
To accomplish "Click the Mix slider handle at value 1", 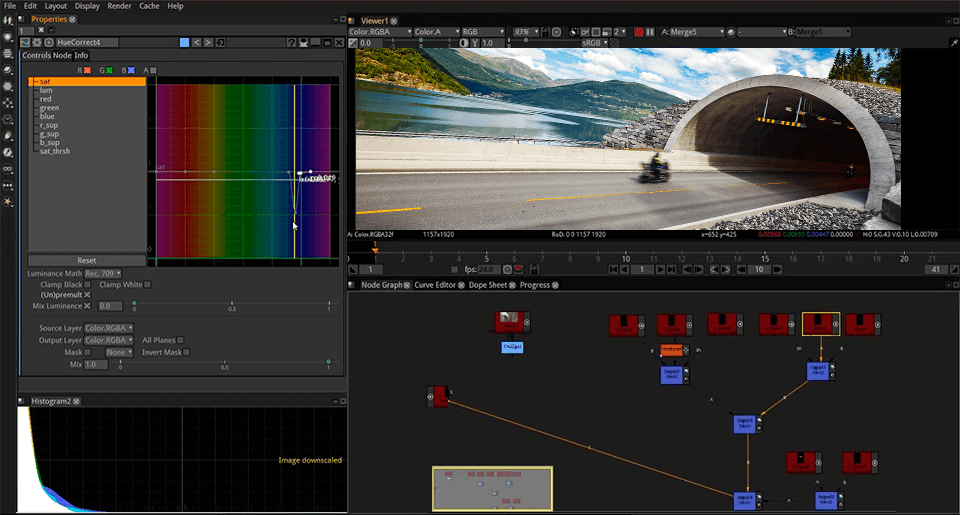I will point(329,362).
